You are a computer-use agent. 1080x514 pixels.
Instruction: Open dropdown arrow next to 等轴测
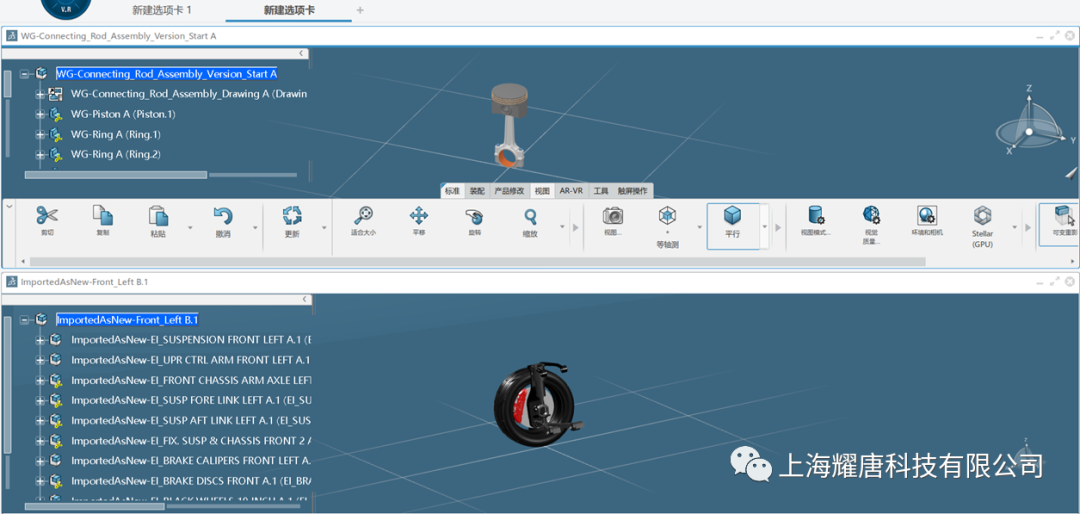699,227
